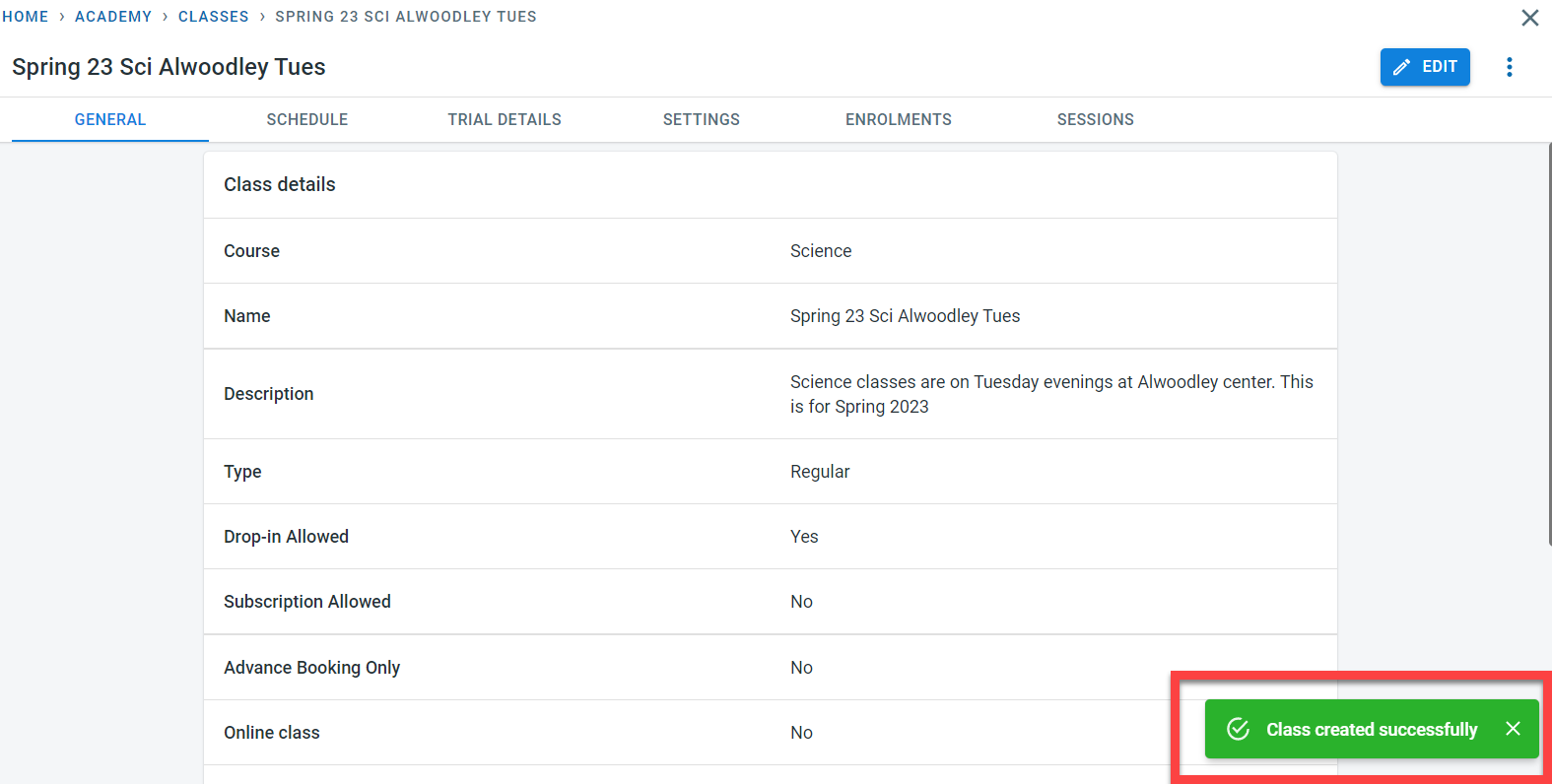The image size is (1552, 784).
Task: Select the General tab
Action: pos(110,119)
